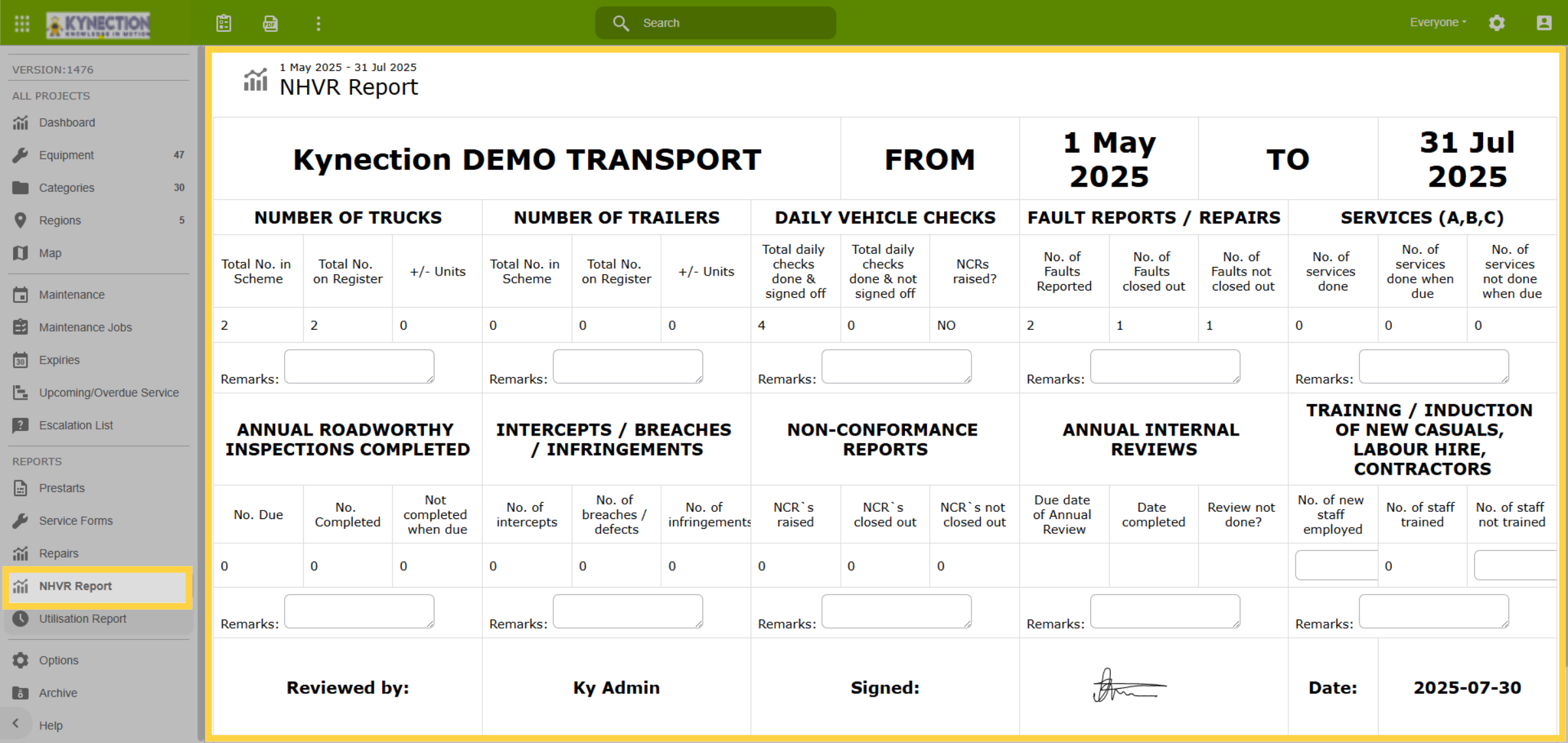Click the Expiries calendar icon
Screen dimensions: 1568x743
(21, 360)
